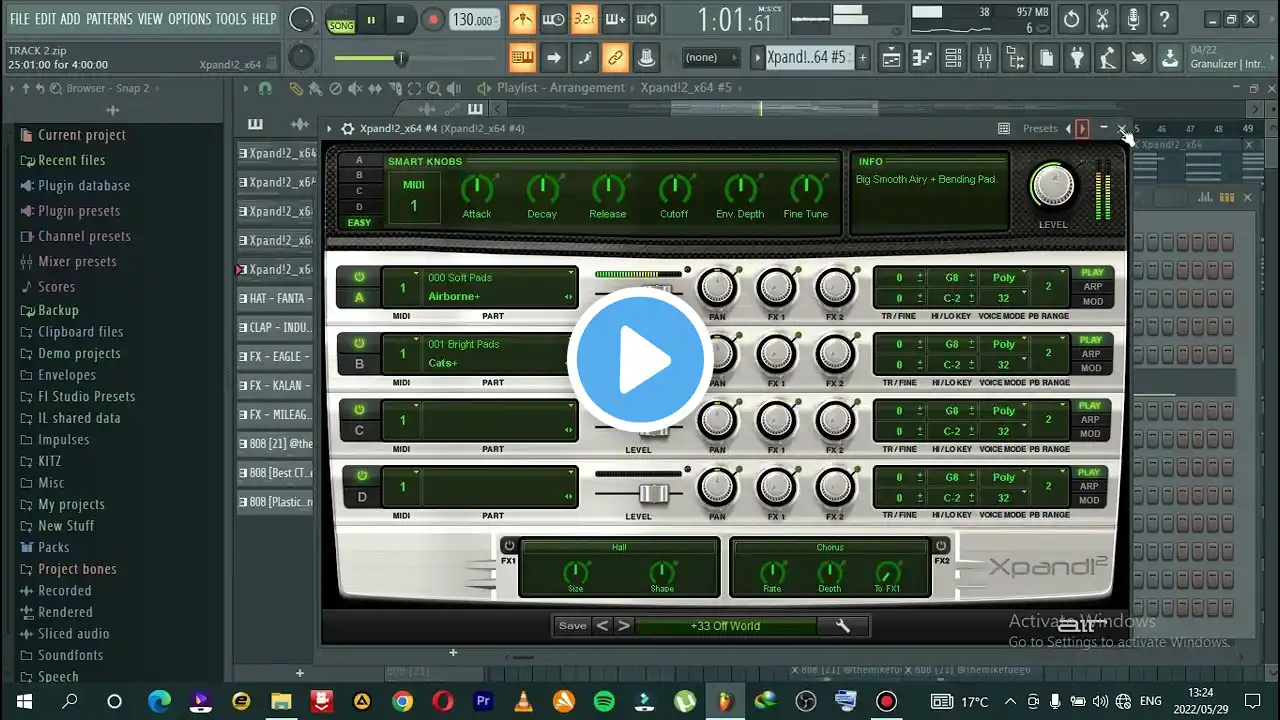Open part A Soft Pads preset dropdown

click(500, 277)
